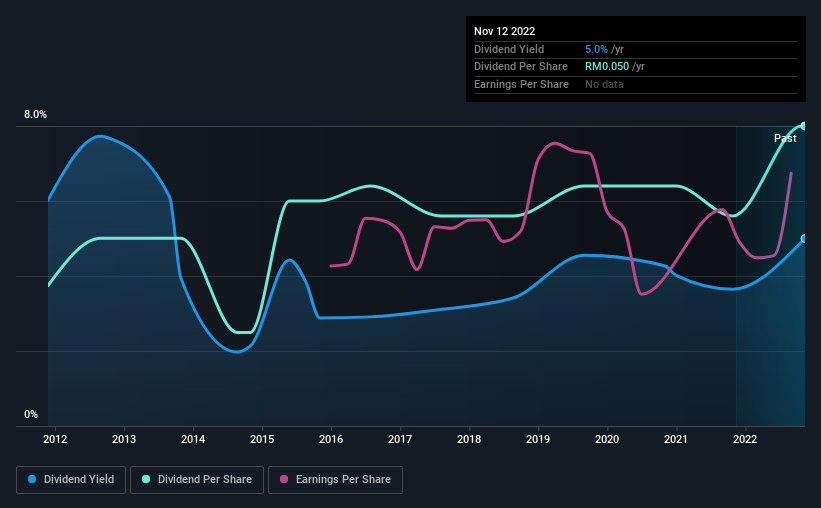This screenshot has width=821, height=508.
Task: Toggle the Earnings Per Share legend button
Action: pos(335,480)
